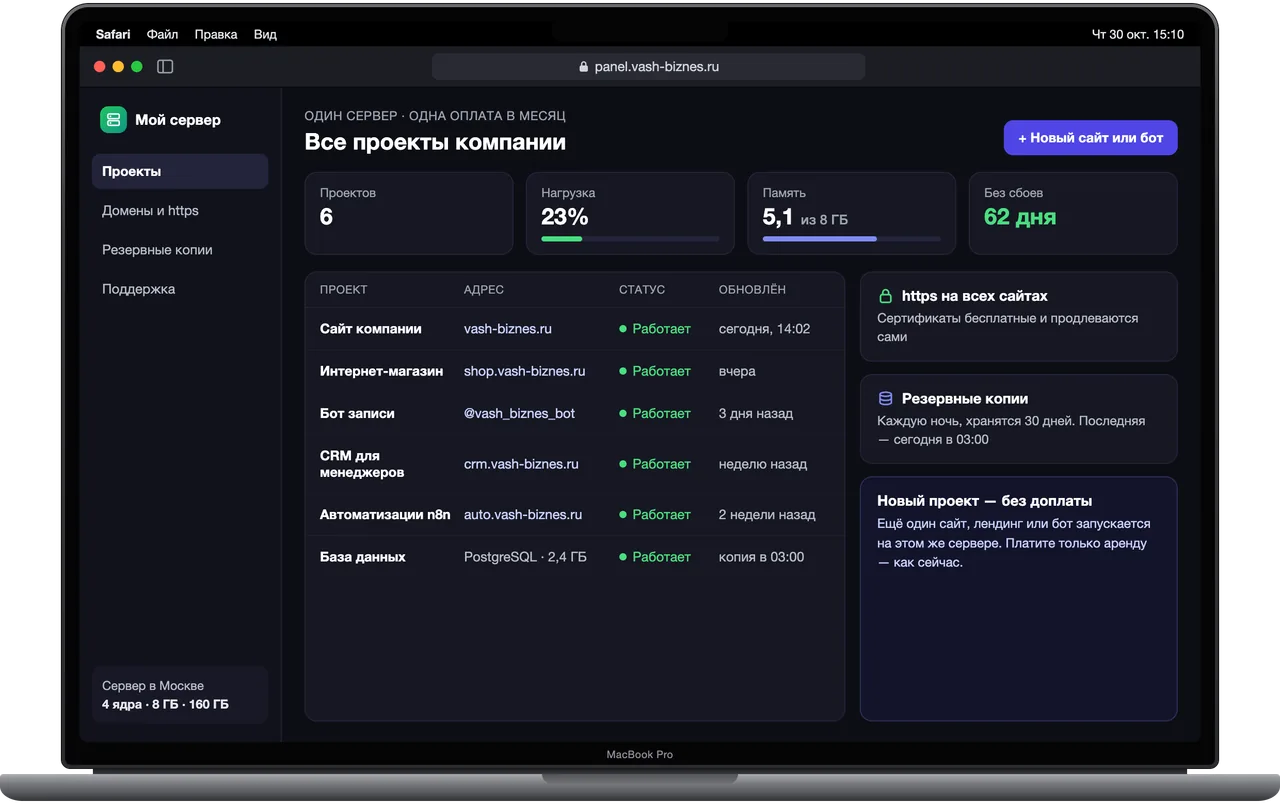
Task: Open the Резервные копии info card
Action: (x=1019, y=419)
